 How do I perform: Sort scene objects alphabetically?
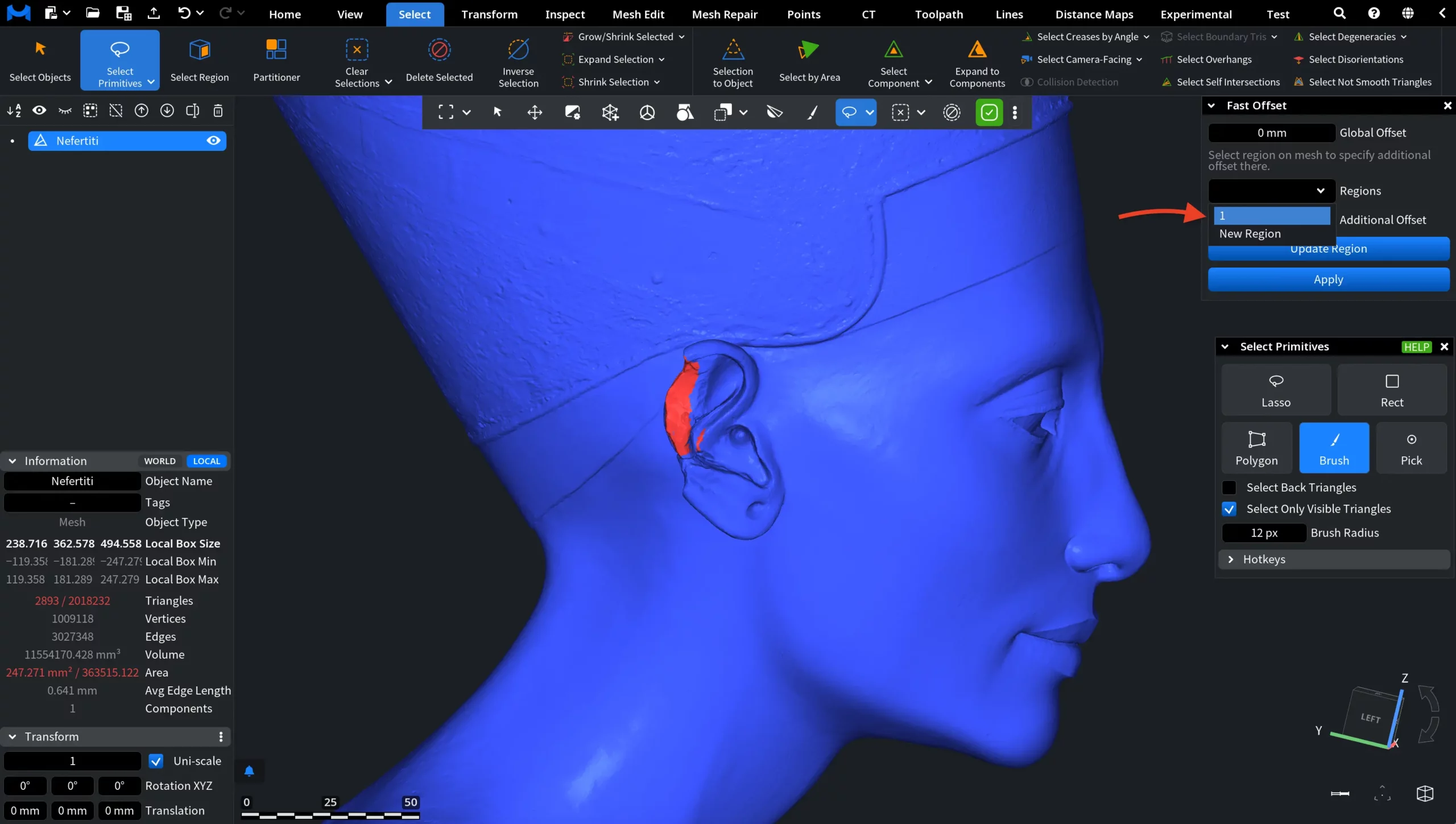point(14,110)
